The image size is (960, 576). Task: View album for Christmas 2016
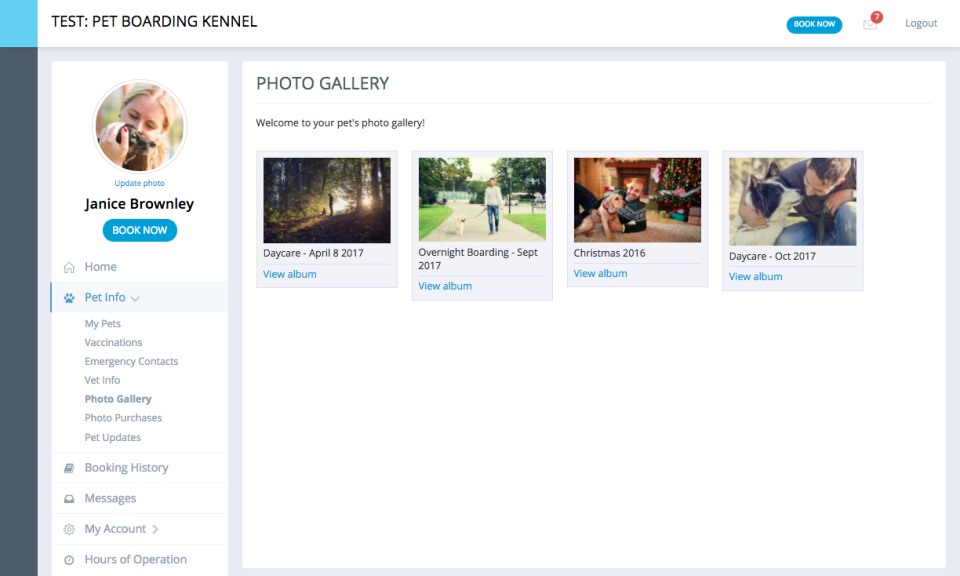[x=600, y=273]
